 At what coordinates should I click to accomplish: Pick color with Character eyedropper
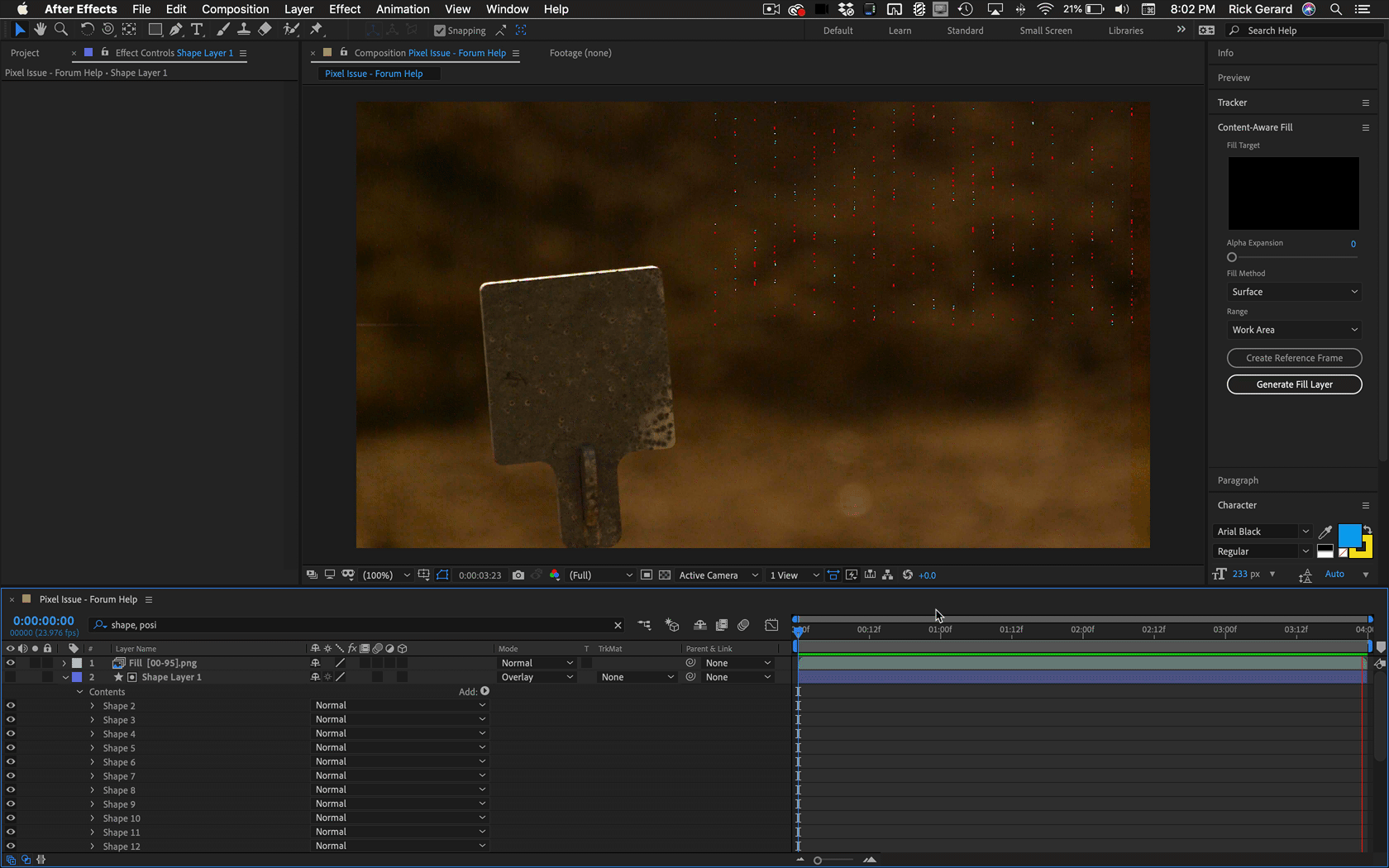1325,532
